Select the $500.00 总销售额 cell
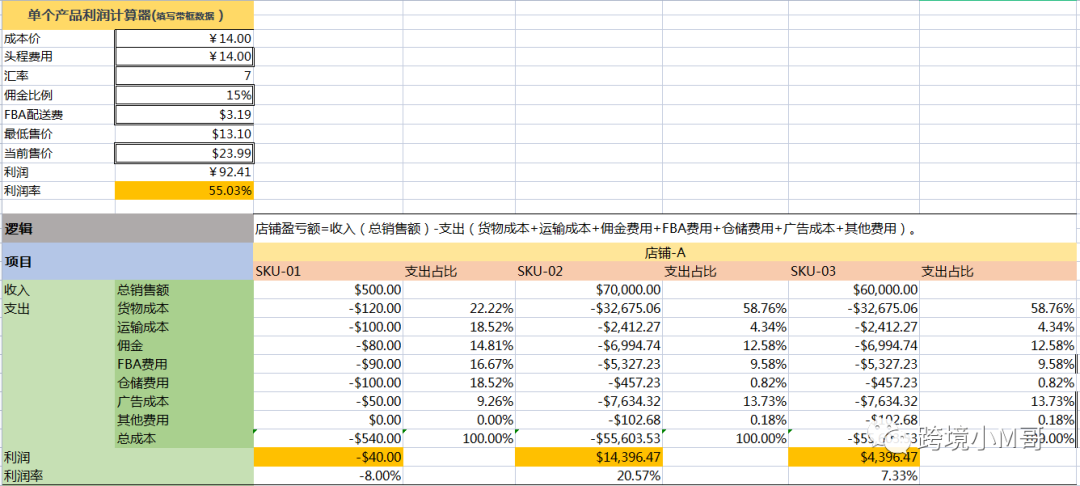Viewport: 1080px width, 486px height. tap(328, 290)
